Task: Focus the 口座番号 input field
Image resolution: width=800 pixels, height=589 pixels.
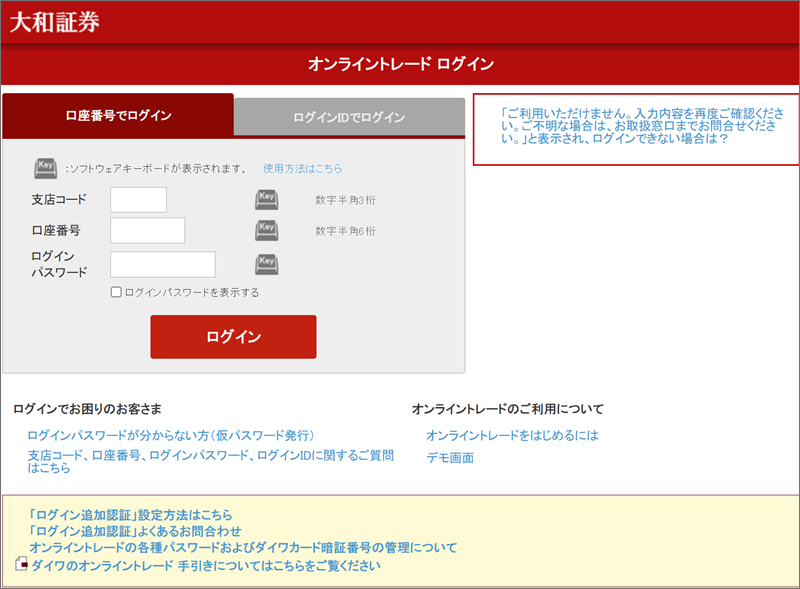Action: pyautogui.click(x=147, y=231)
